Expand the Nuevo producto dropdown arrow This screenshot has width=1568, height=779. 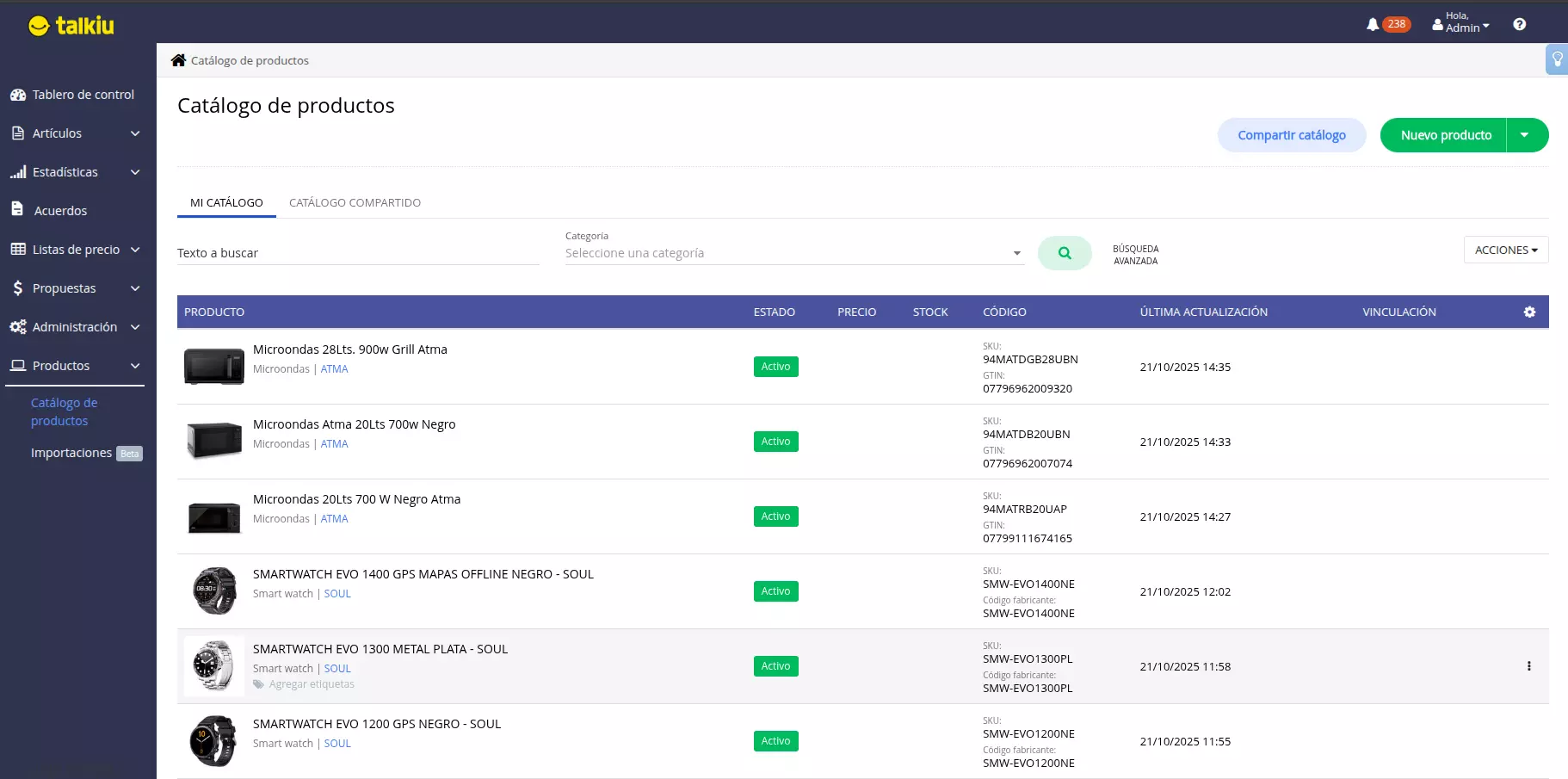(1525, 135)
